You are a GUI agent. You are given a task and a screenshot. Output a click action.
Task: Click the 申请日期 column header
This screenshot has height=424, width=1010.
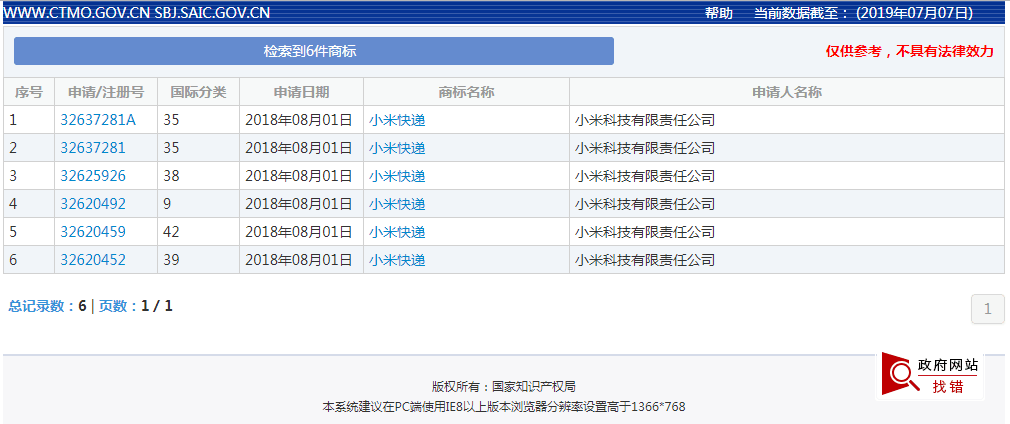click(x=301, y=92)
